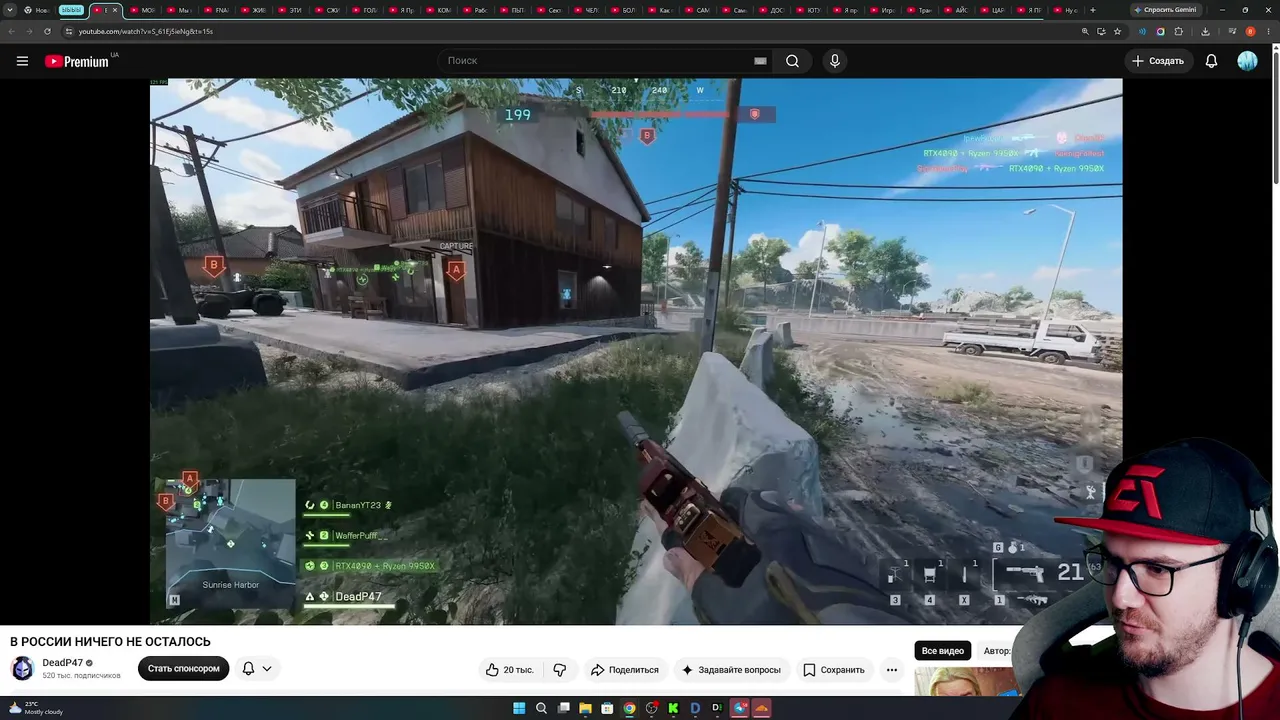Click Стать спонсором button
The height and width of the screenshot is (720, 1280).
click(184, 669)
